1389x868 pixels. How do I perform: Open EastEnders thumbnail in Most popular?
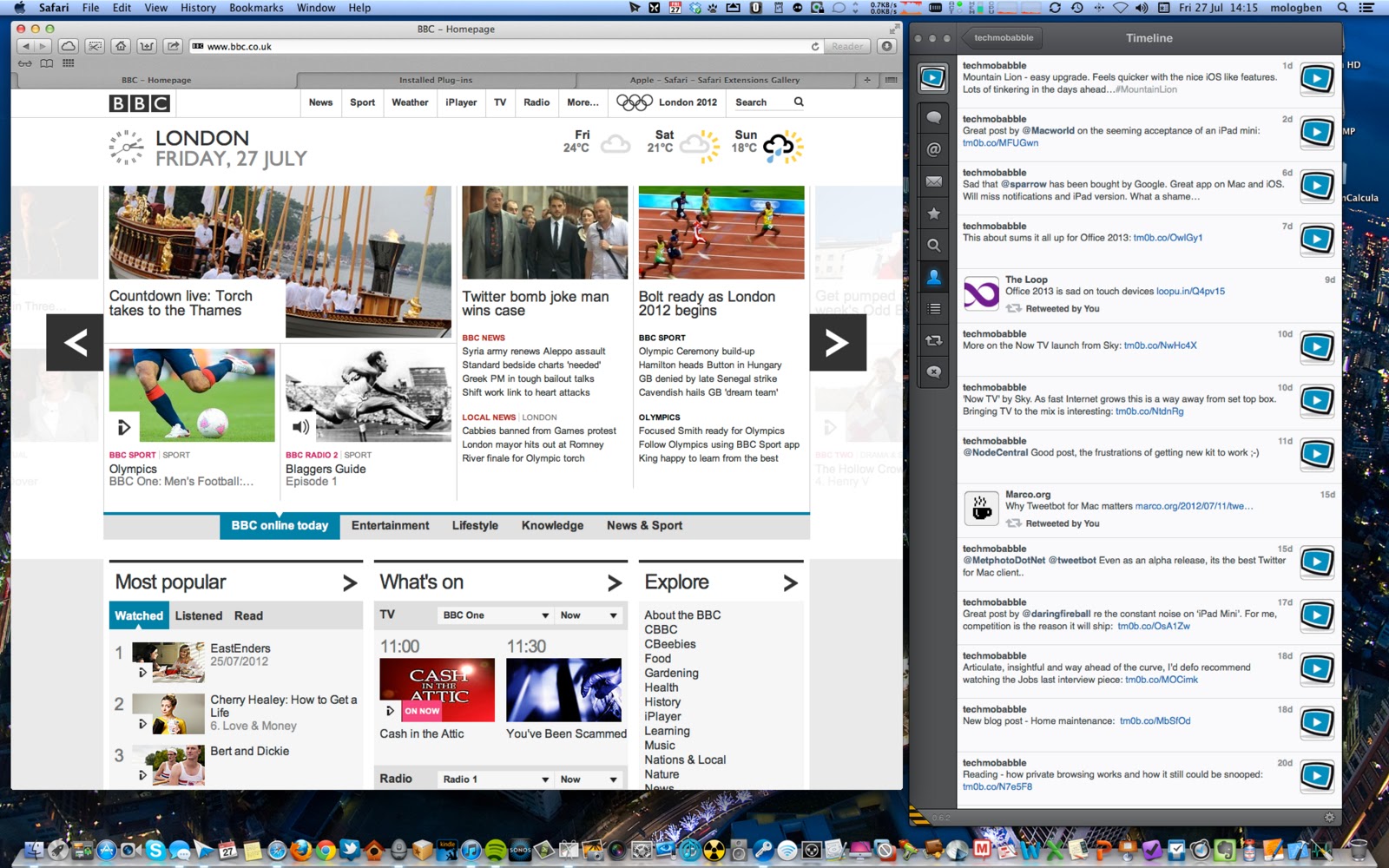coord(168,662)
